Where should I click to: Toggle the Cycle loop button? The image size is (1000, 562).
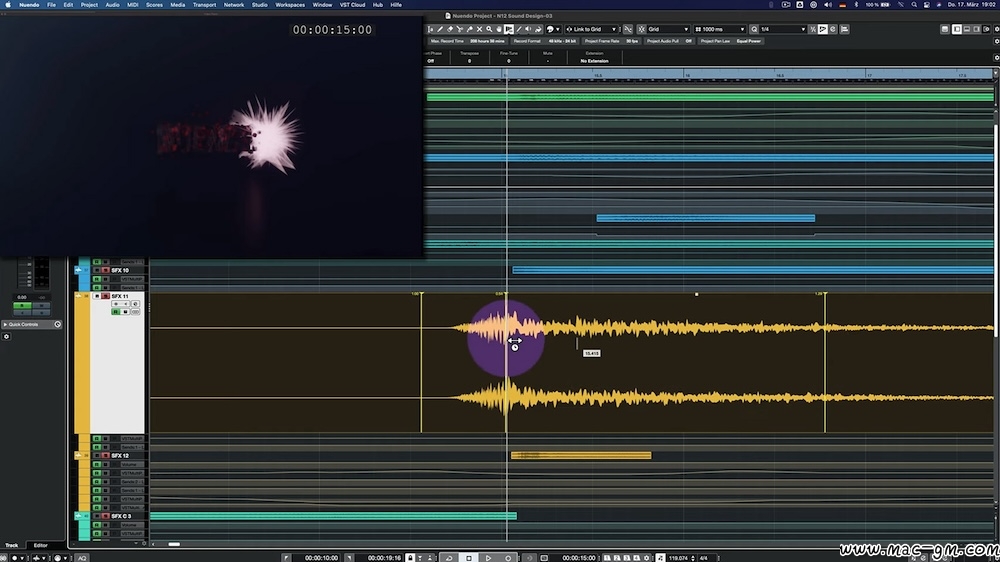coord(448,558)
